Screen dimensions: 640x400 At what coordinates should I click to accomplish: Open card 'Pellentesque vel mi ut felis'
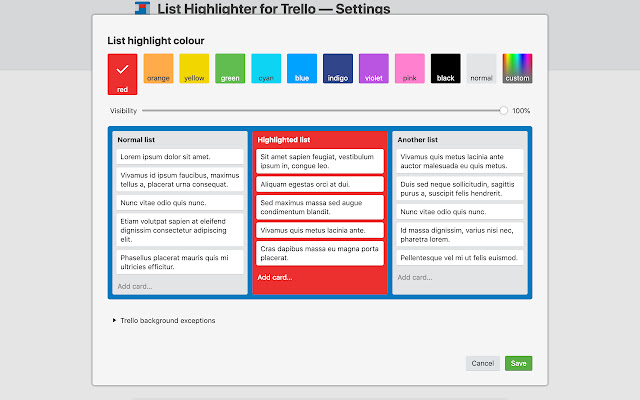pos(460,258)
